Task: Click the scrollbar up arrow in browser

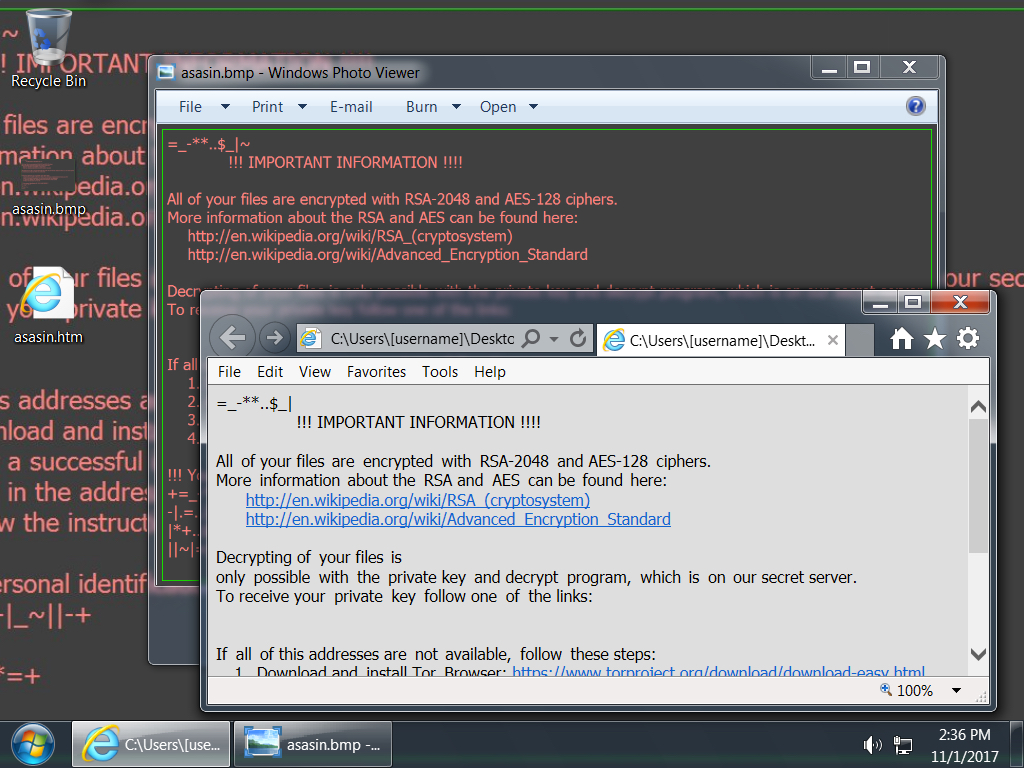Action: [x=978, y=407]
